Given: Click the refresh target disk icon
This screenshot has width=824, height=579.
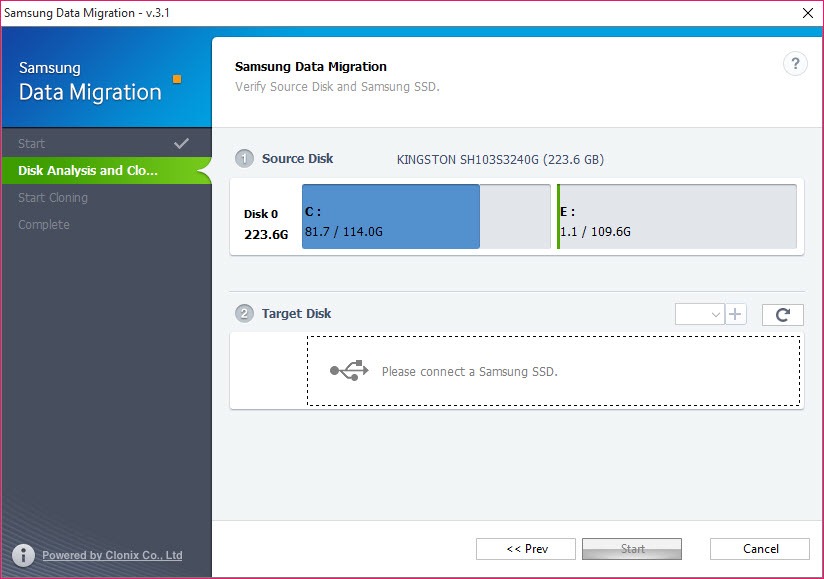Looking at the screenshot, I should [782, 315].
